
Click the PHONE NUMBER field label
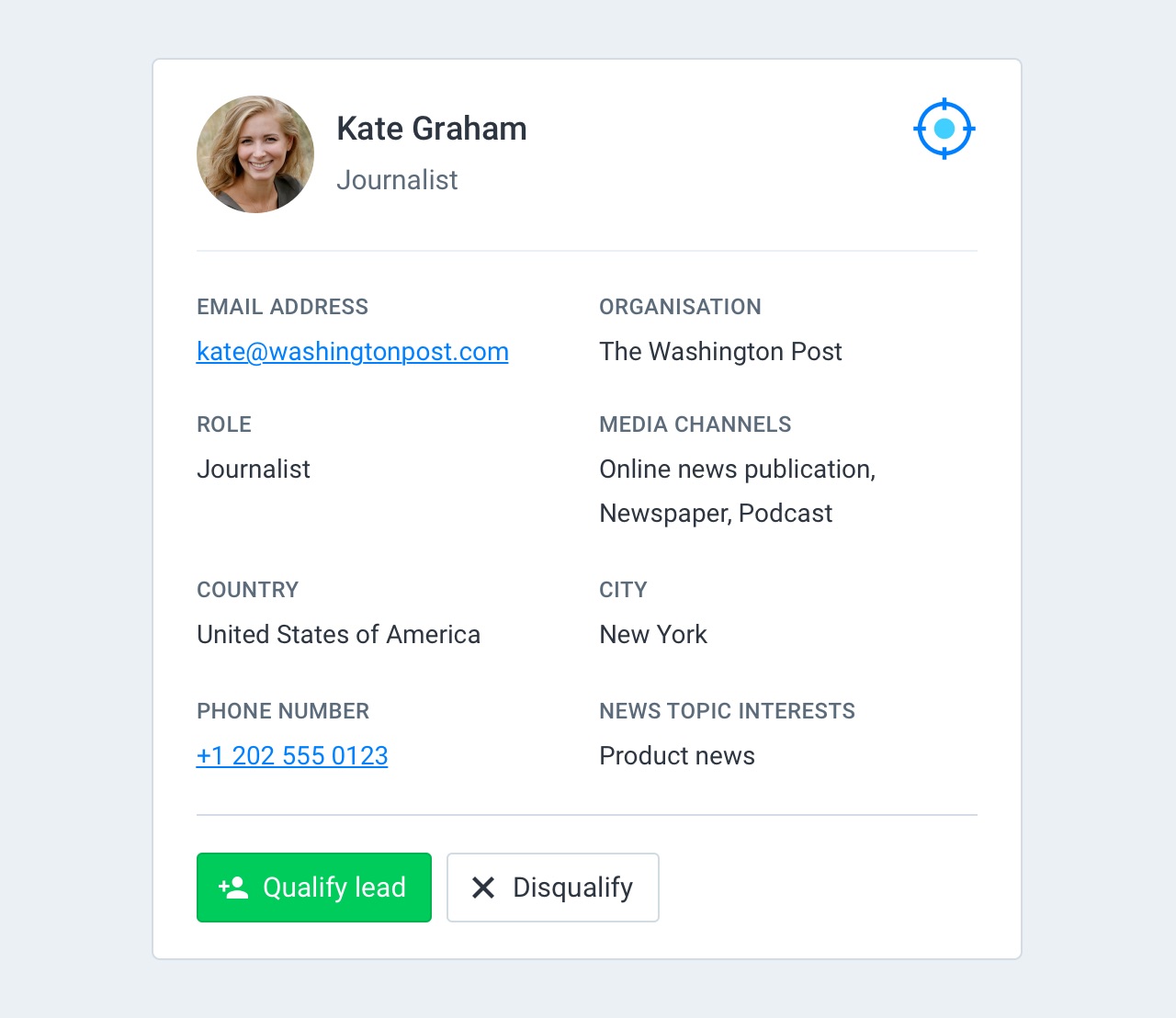[283, 711]
